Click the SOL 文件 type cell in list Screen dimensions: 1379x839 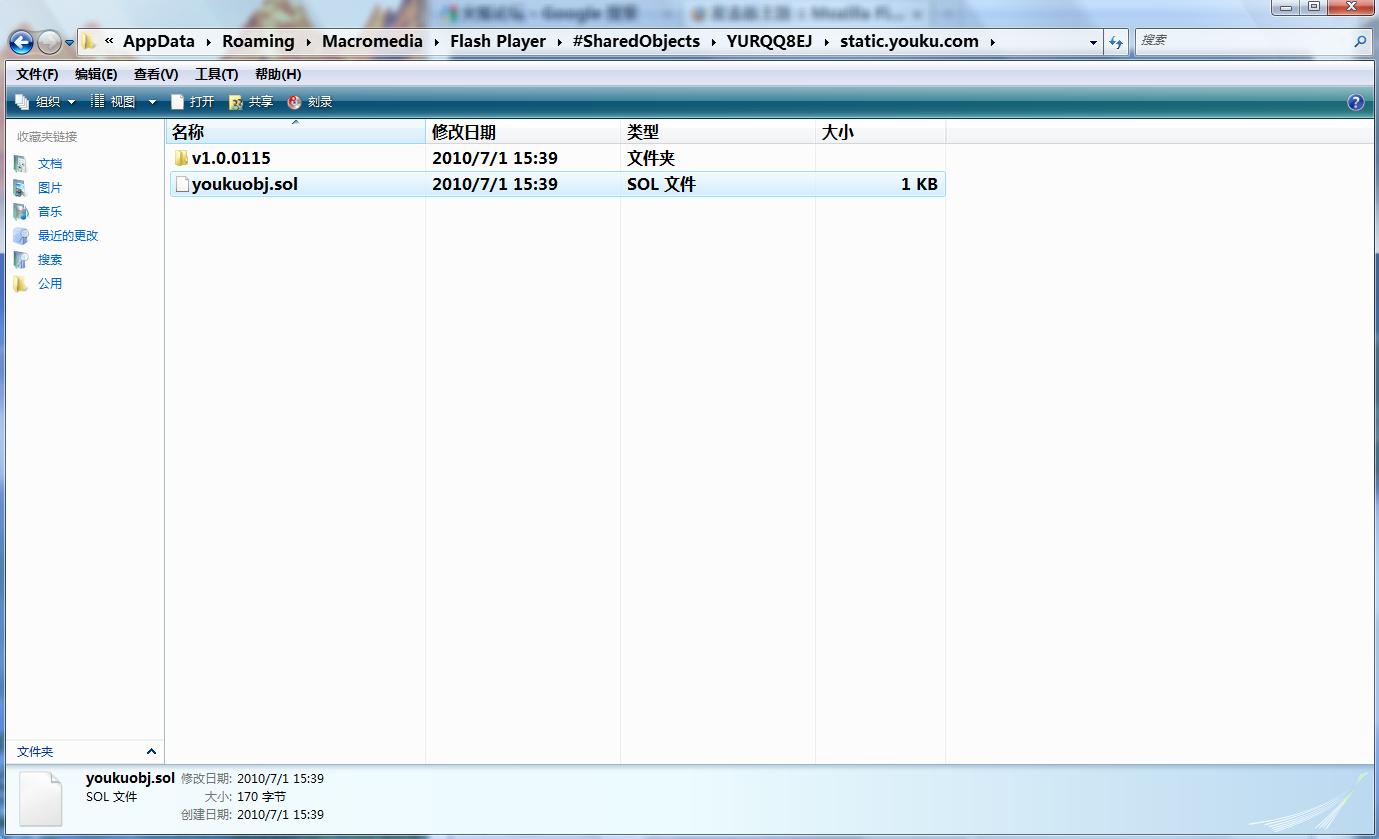[x=661, y=184]
